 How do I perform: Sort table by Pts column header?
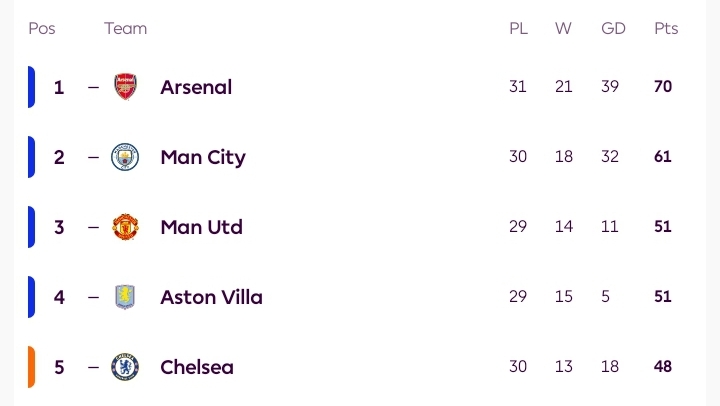[666, 28]
